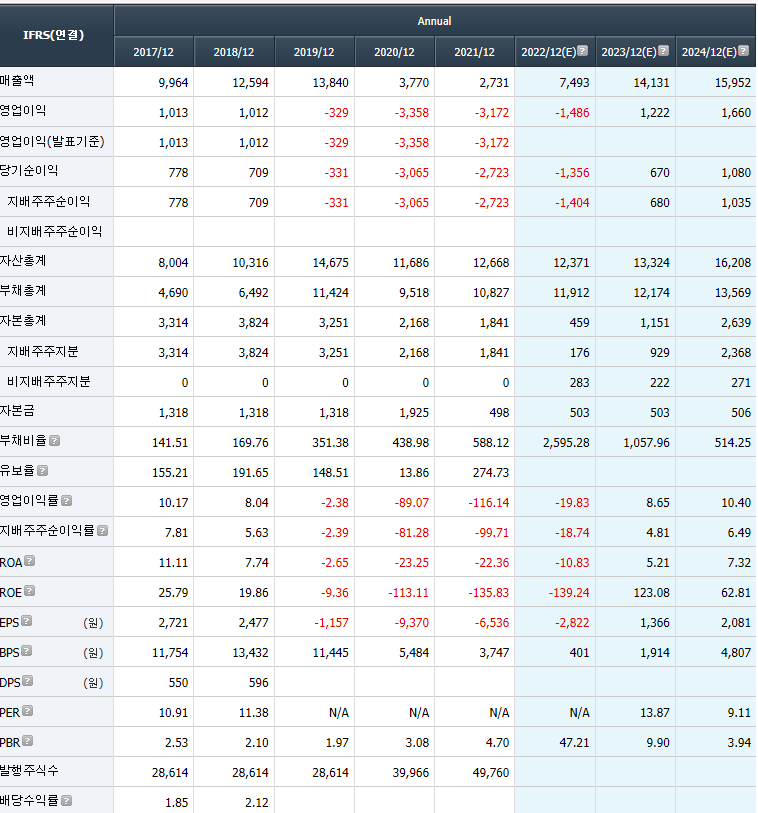Click the 지배주주순이익 estimate -1,404

[x=572, y=203]
